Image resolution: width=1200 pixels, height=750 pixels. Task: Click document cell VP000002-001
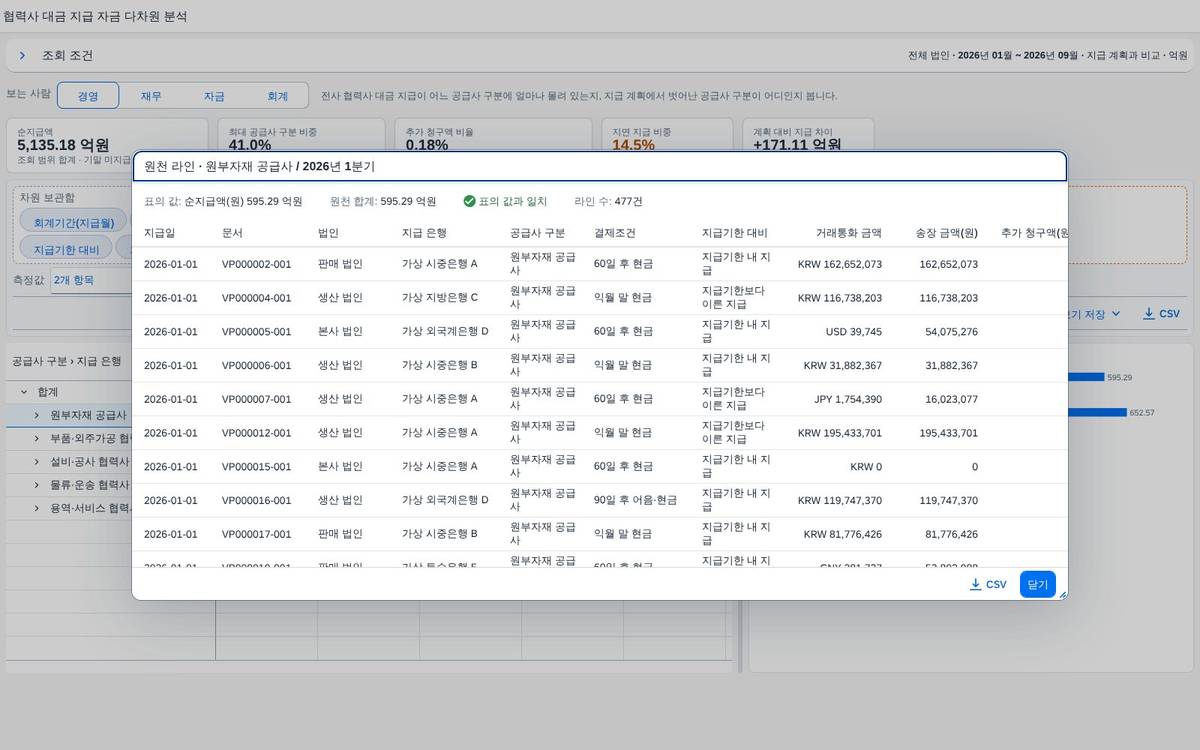coord(257,264)
